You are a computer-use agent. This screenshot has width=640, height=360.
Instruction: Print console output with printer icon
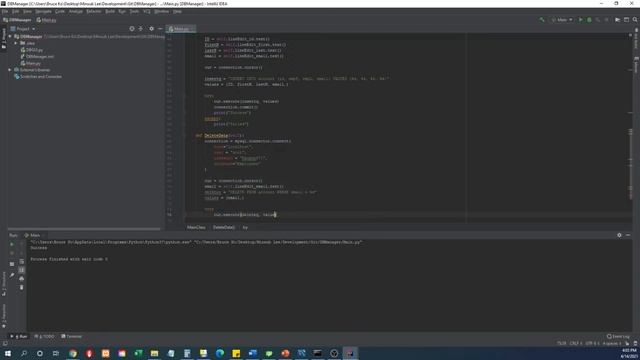(22, 279)
